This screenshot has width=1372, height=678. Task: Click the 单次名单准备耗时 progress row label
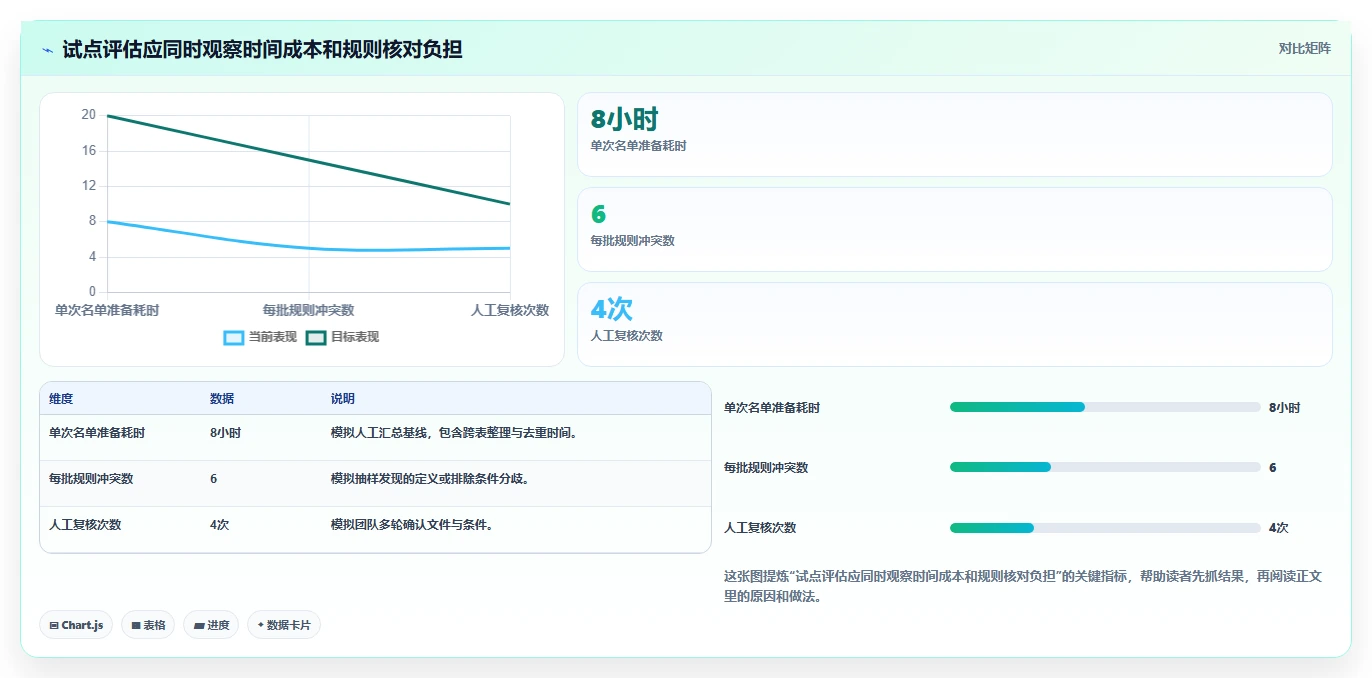[772, 408]
